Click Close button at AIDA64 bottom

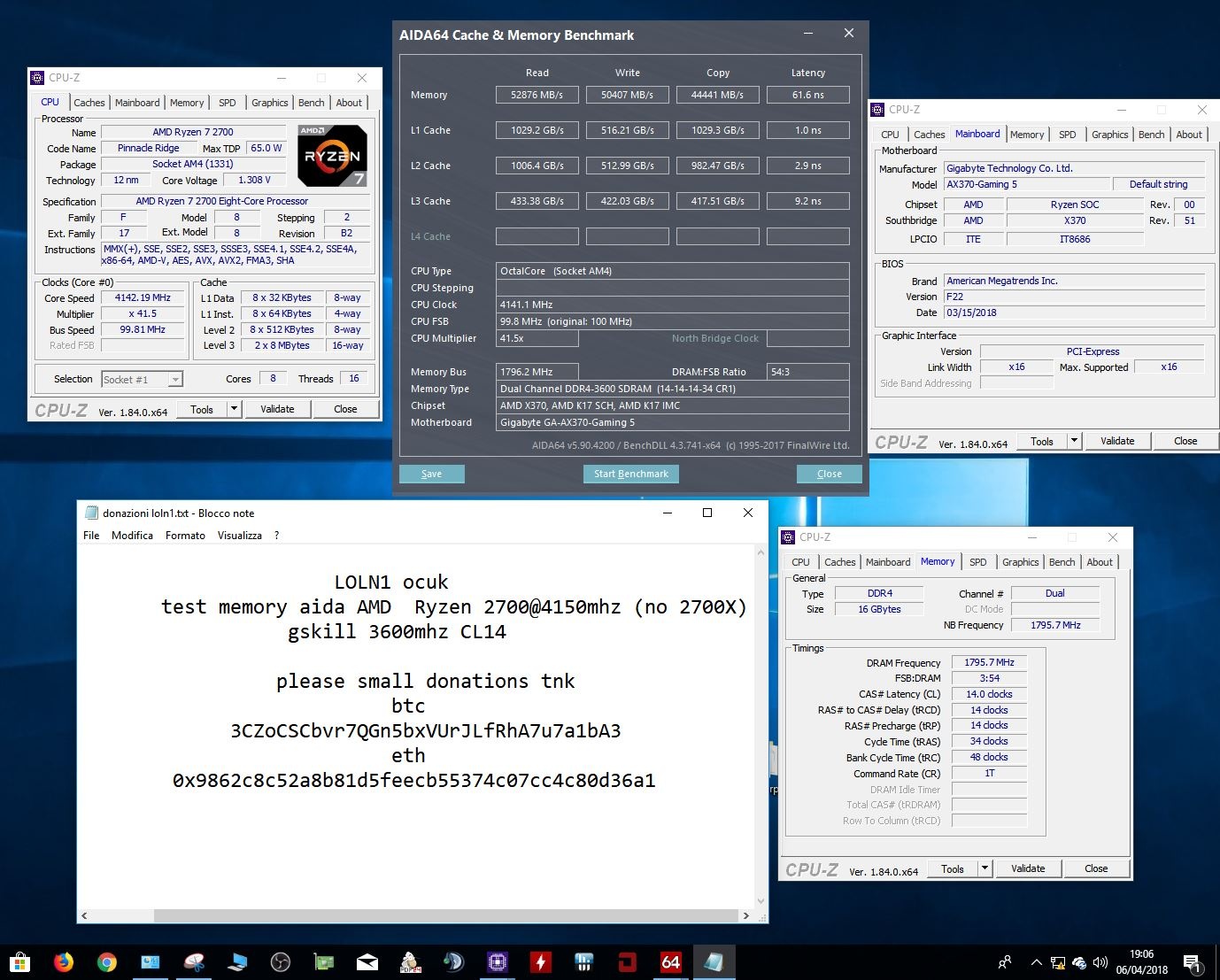point(830,474)
